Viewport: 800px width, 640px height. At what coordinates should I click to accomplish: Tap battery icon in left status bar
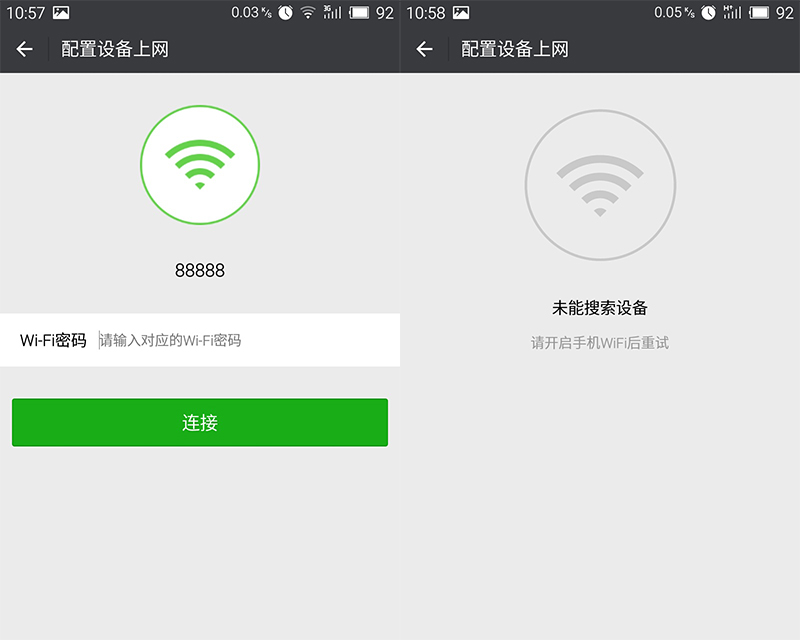tap(359, 13)
